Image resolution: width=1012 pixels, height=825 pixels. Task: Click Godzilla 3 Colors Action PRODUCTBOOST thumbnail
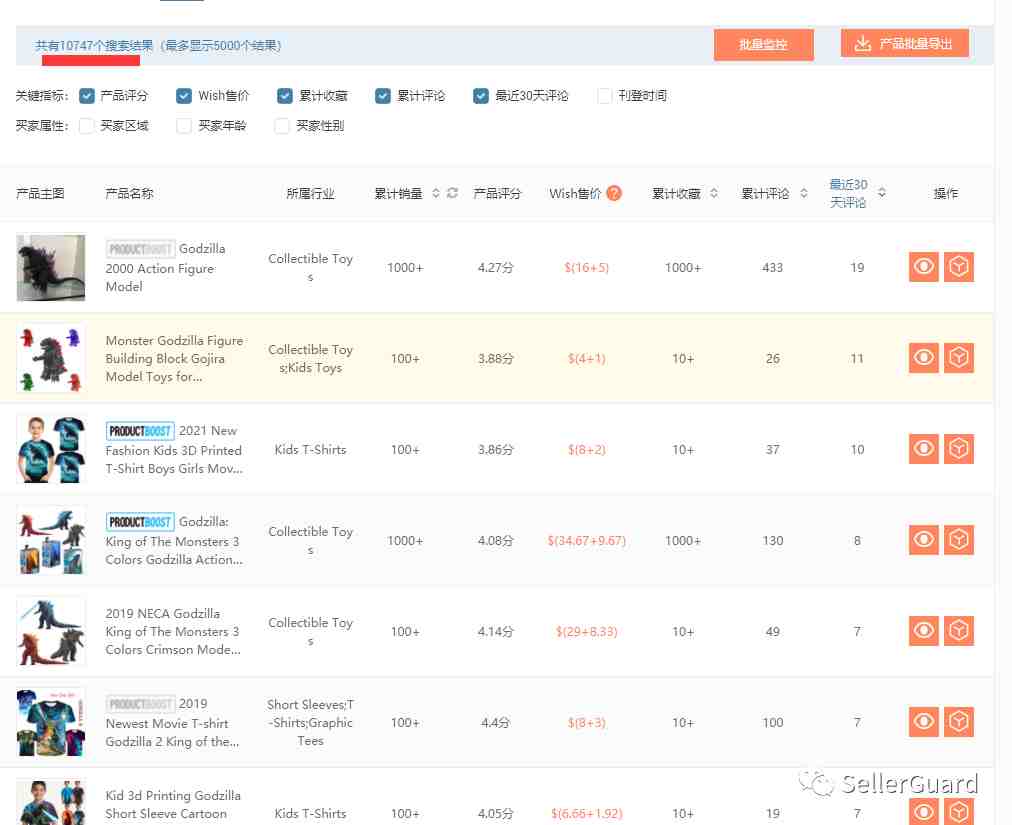point(51,540)
